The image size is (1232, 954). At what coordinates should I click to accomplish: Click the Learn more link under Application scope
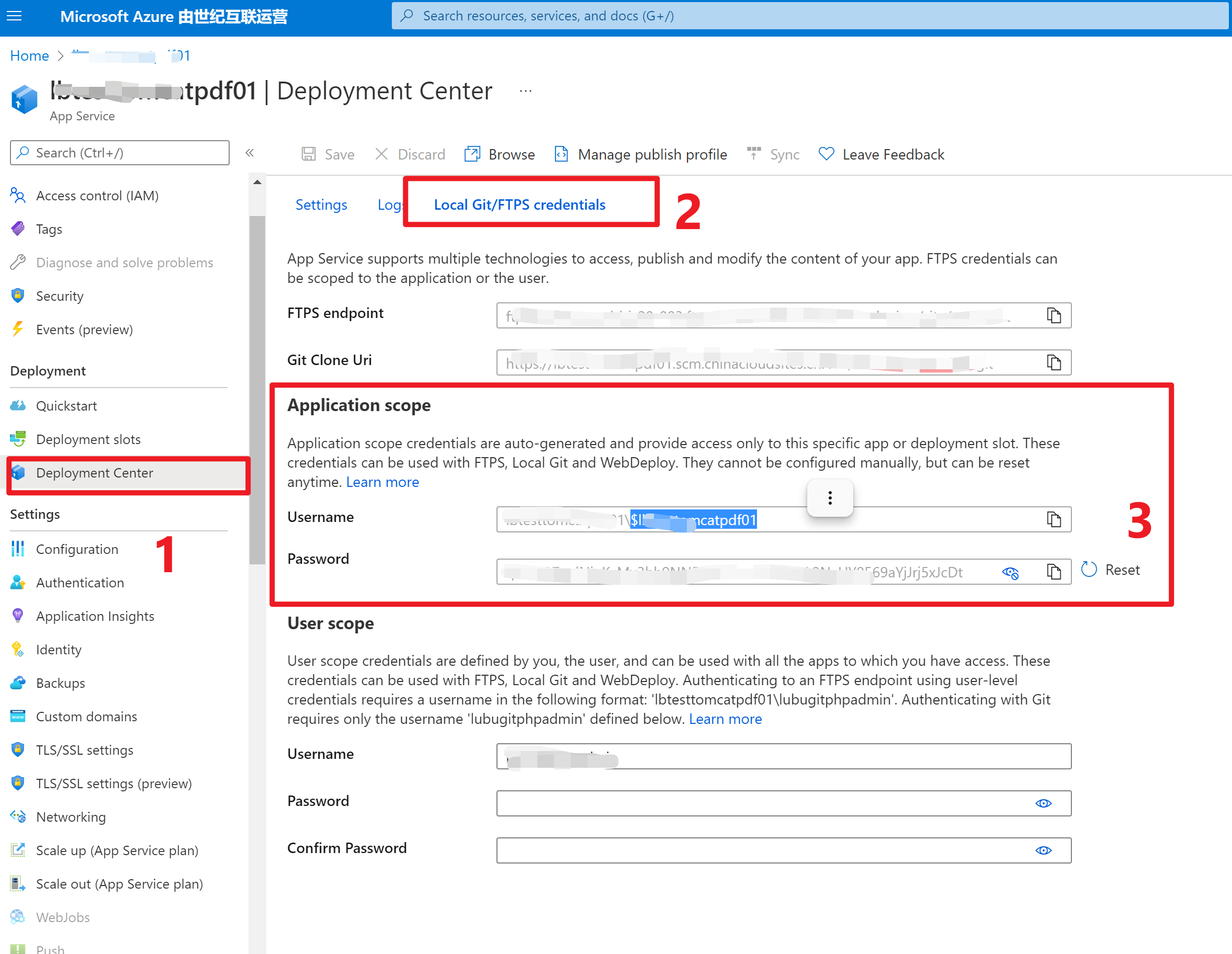(x=382, y=482)
